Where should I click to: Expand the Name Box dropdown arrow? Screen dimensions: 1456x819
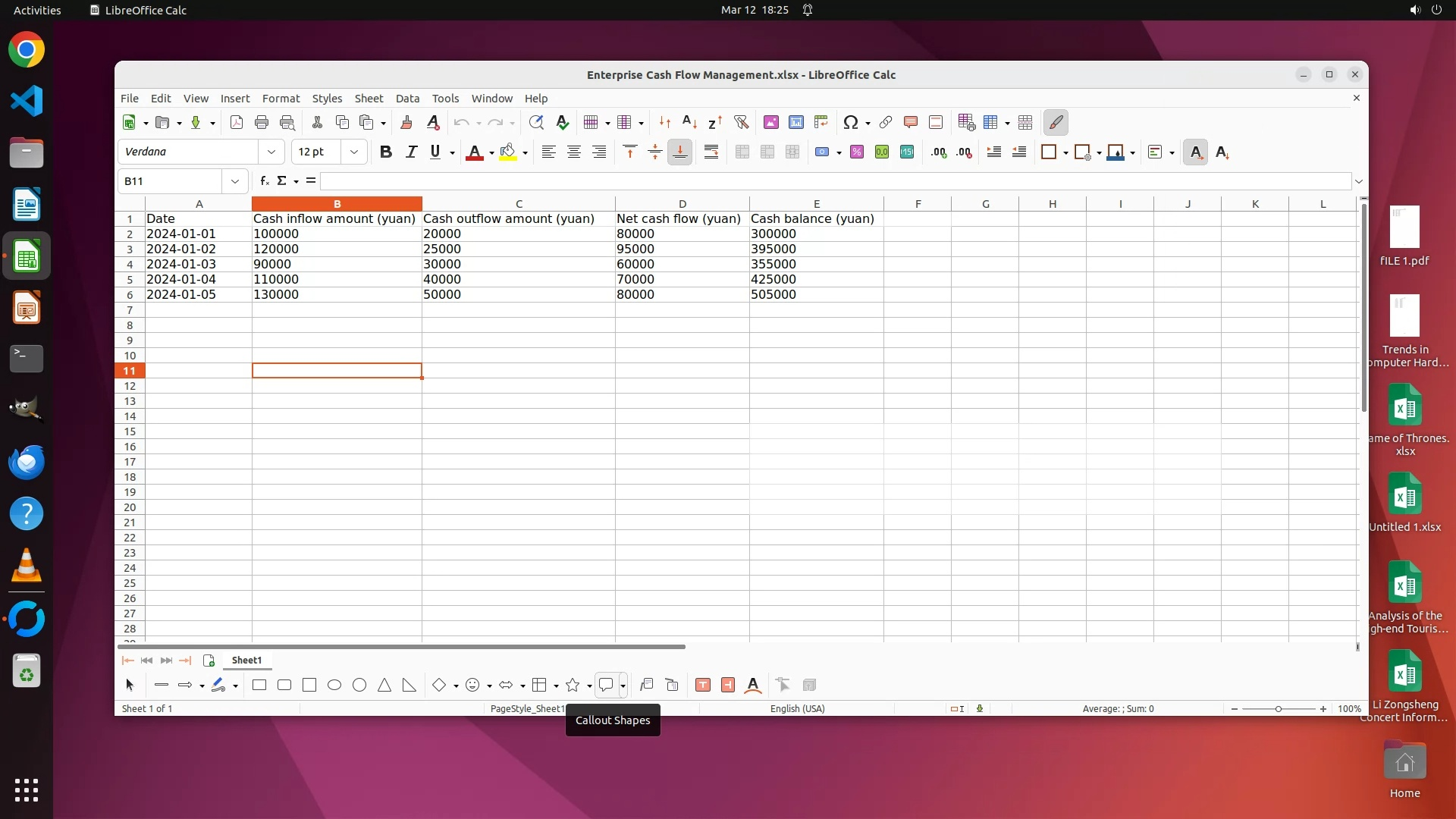coord(235,181)
